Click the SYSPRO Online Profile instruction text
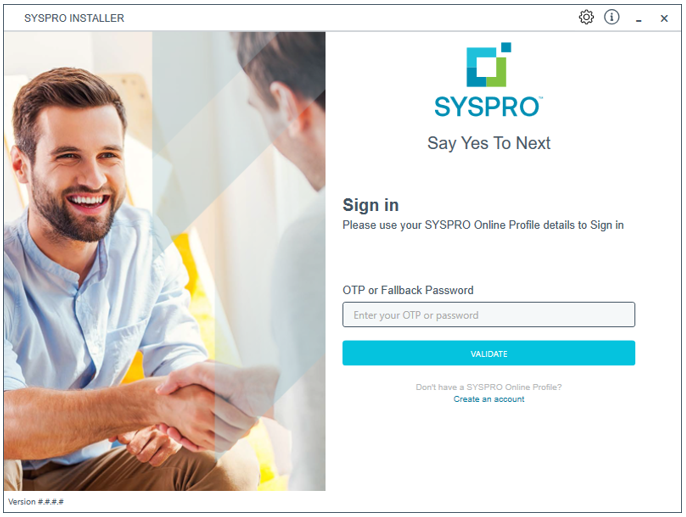 (x=483, y=225)
